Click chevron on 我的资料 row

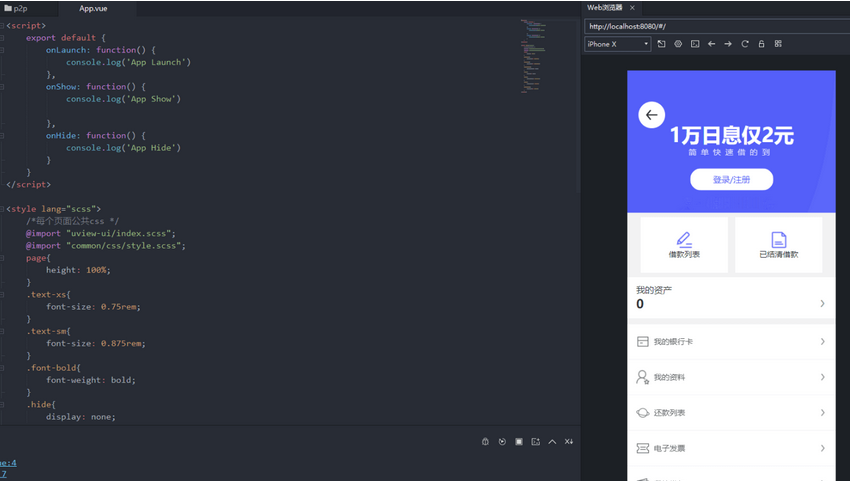[x=822, y=377]
